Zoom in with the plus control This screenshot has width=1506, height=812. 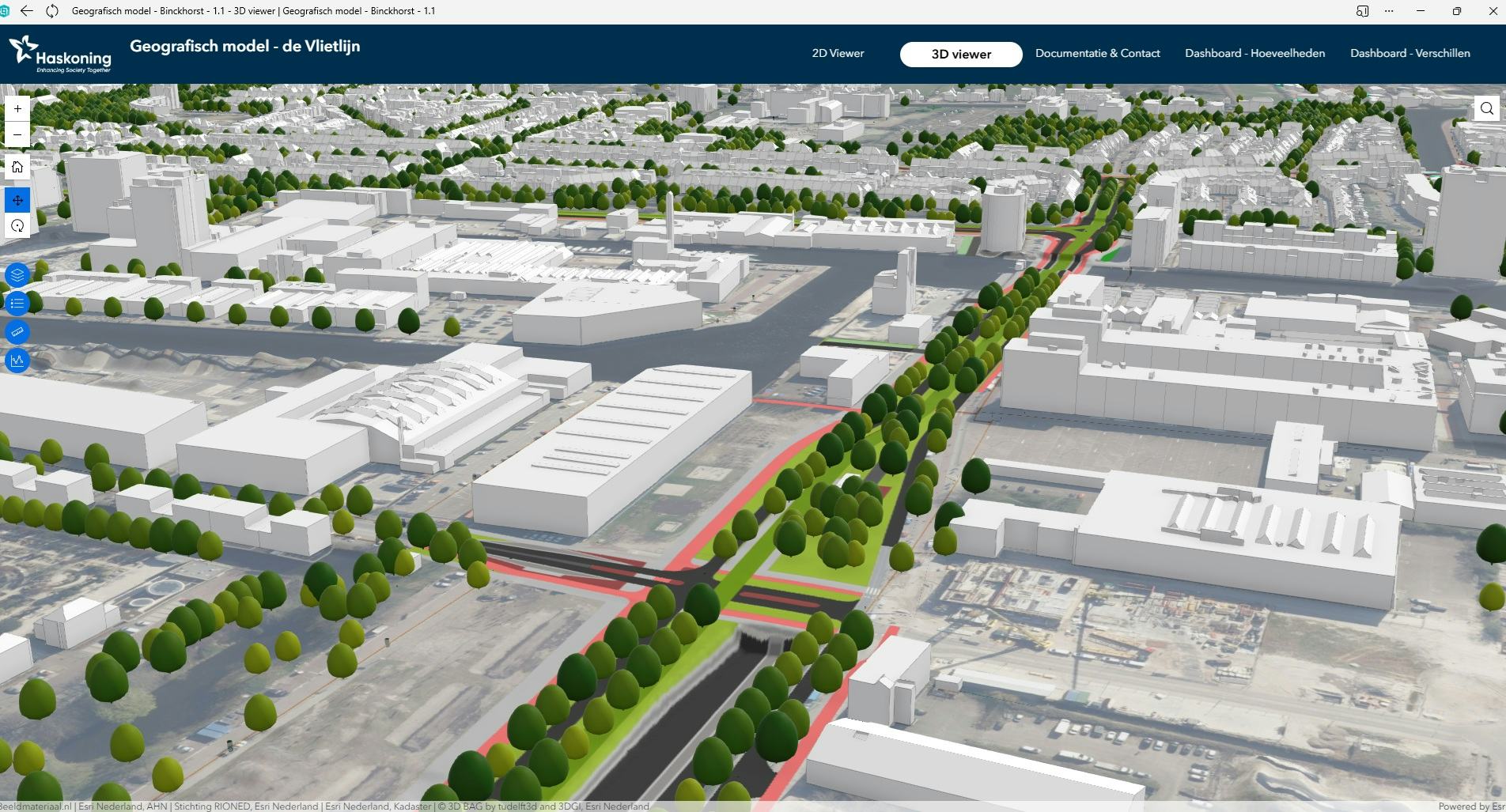(x=17, y=108)
